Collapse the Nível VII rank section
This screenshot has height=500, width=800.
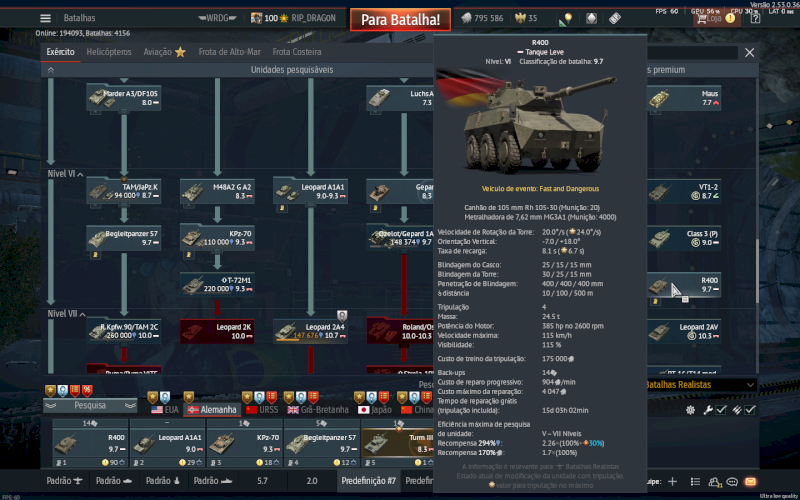[x=82, y=314]
